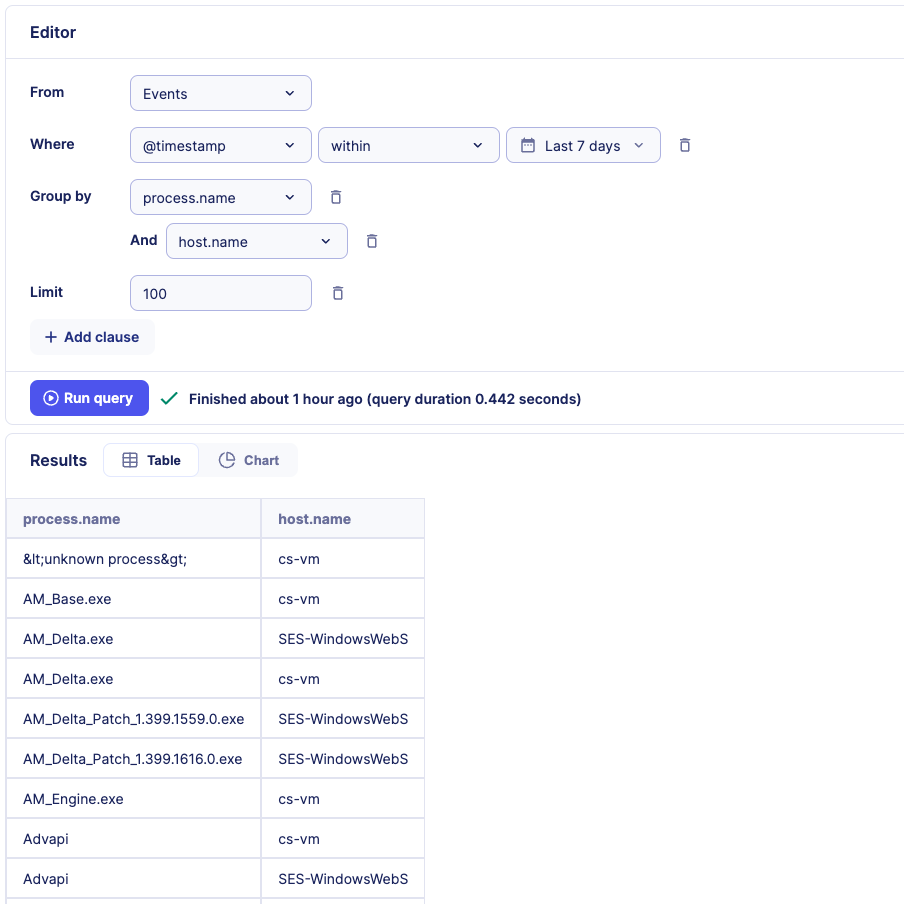Viewport: 904px width, 904px height.
Task: Select the AM_Base.exe cell
Action: click(134, 598)
